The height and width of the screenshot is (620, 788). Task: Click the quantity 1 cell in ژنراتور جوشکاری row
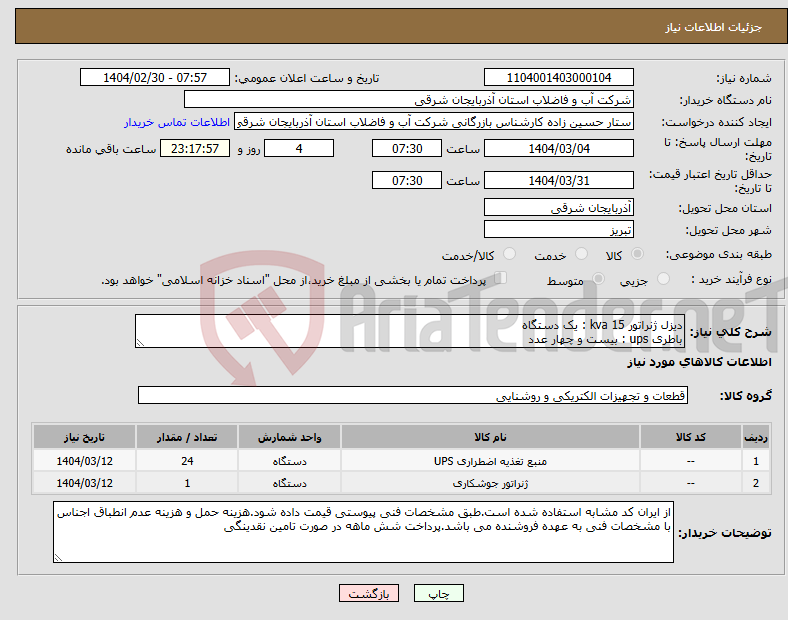[x=187, y=483]
